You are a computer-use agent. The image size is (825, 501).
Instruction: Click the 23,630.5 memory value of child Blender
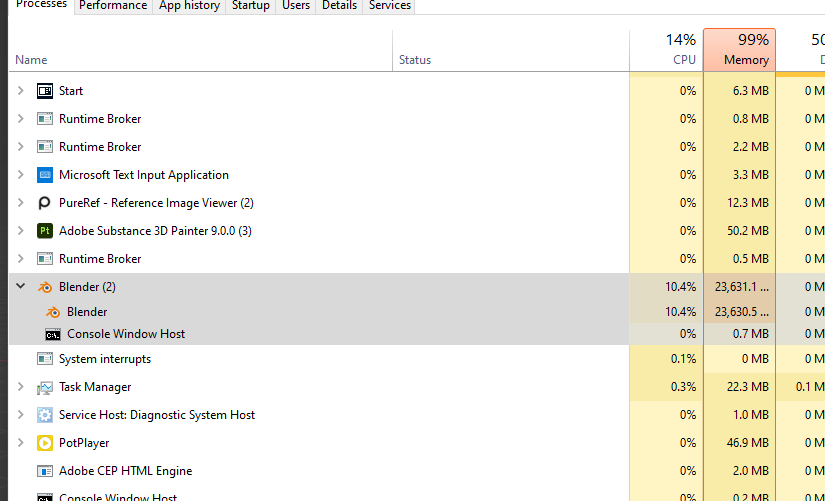[x=742, y=312]
